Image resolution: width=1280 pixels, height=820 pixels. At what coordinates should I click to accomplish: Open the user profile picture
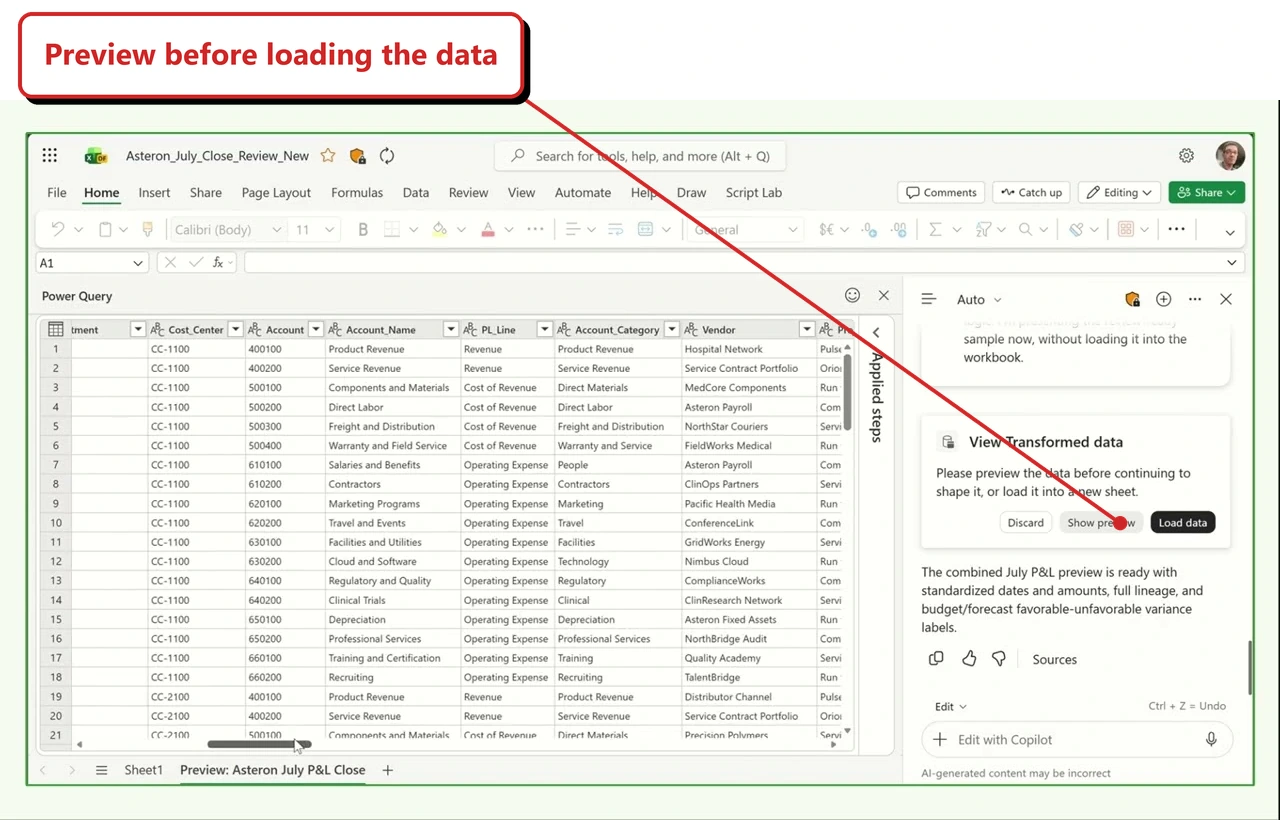(x=1230, y=155)
